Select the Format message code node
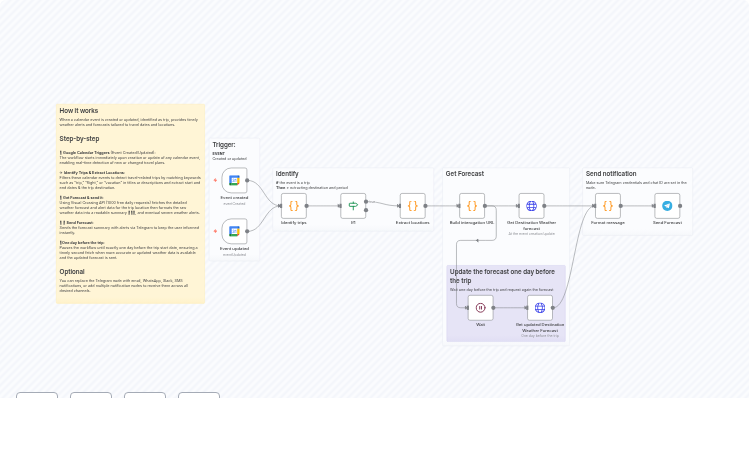 [607, 206]
